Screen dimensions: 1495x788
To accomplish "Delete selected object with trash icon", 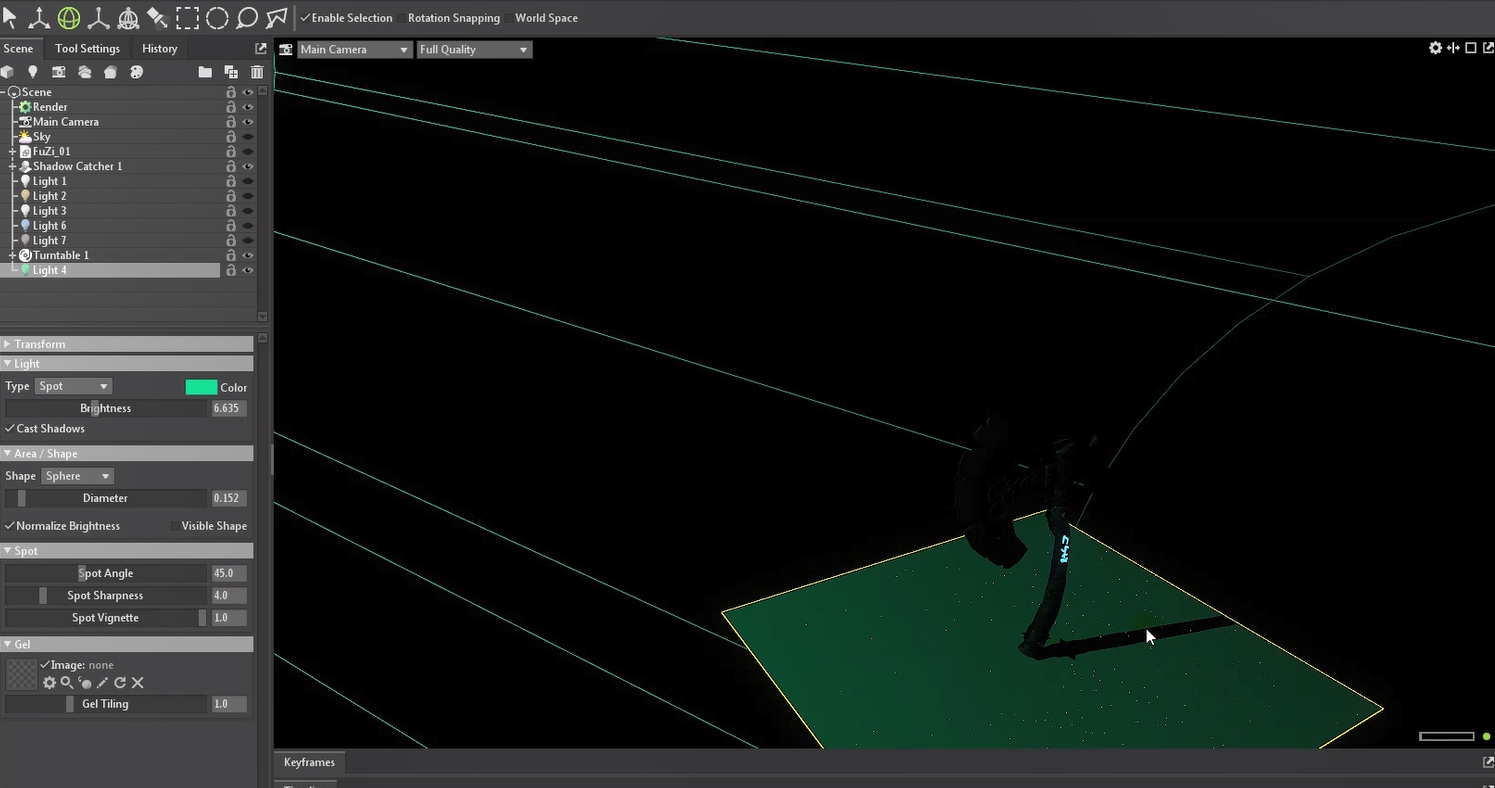I will (257, 72).
